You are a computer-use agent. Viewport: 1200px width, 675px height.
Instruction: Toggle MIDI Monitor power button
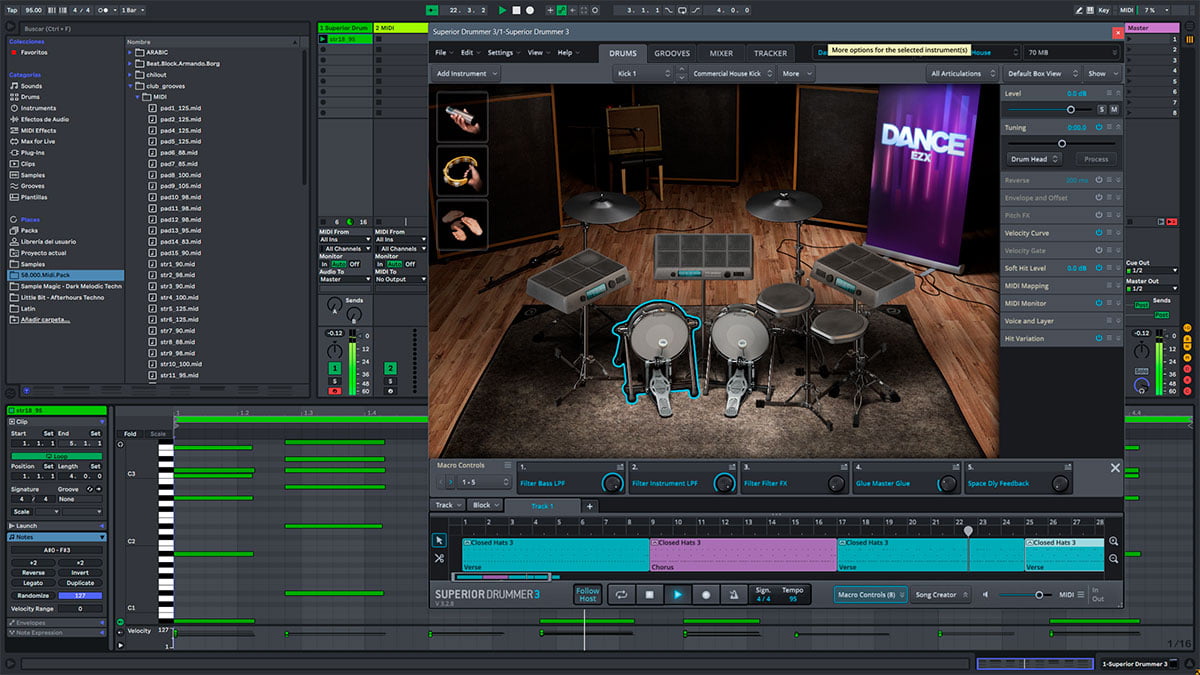[x=1098, y=303]
